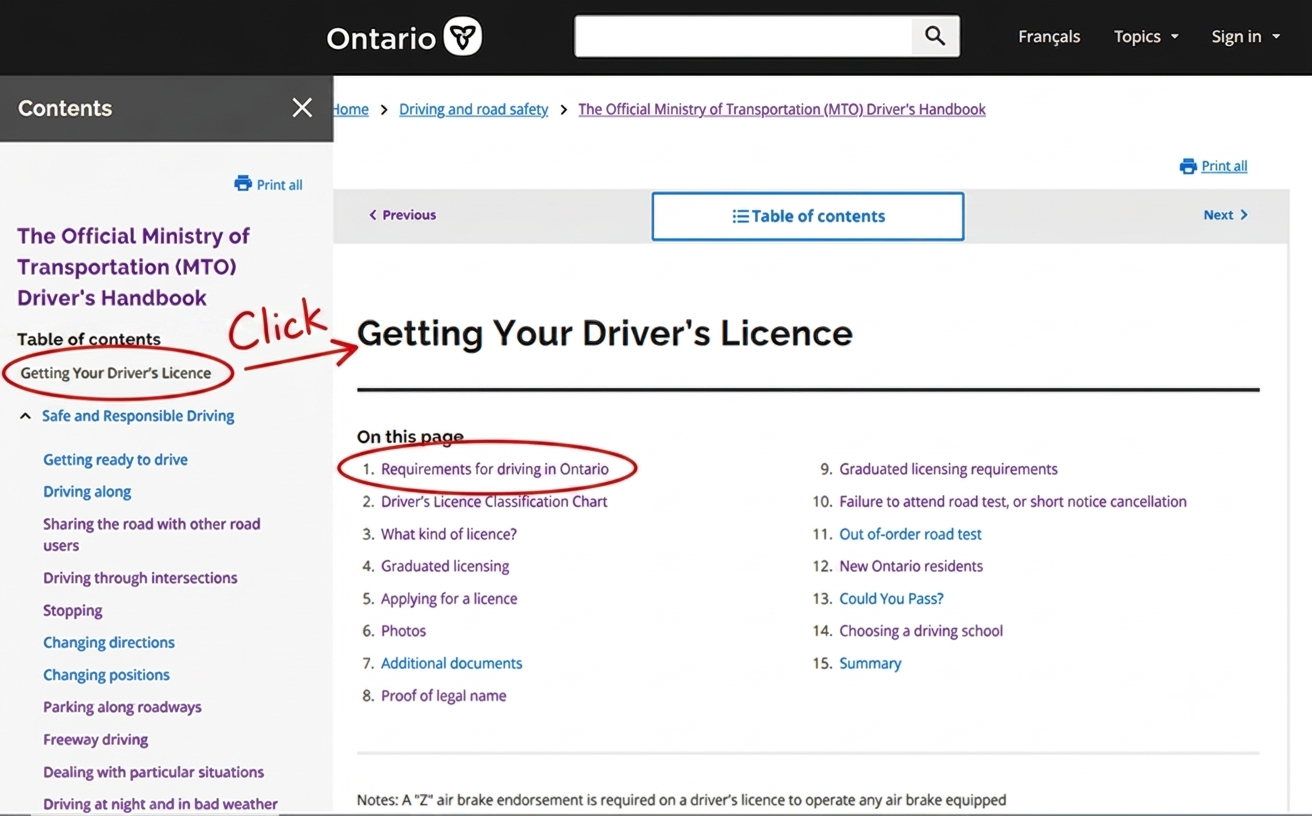Click the magnifying glass search button
The width and height of the screenshot is (1312, 816).
pyautogui.click(x=935, y=37)
